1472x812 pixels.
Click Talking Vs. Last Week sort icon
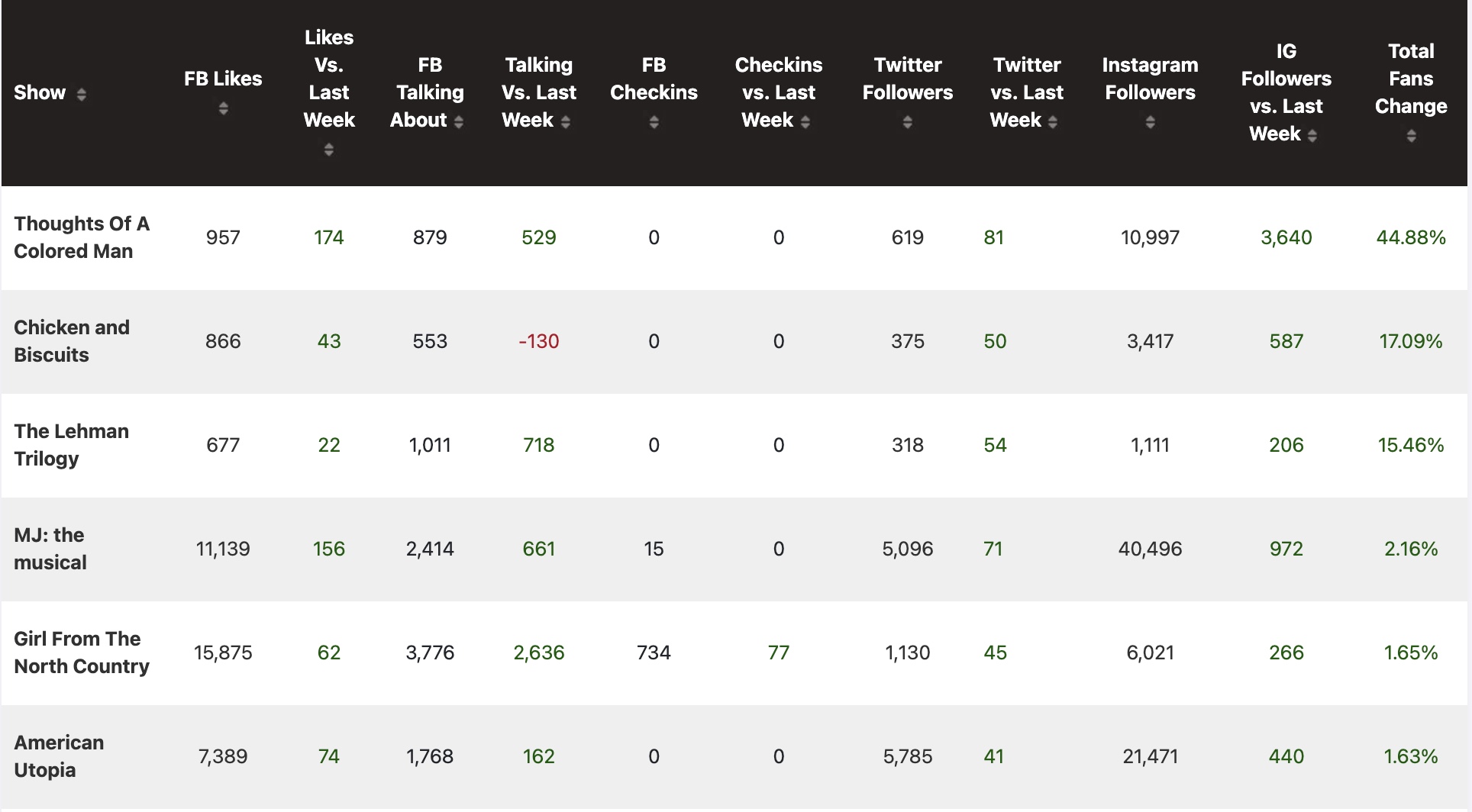[x=566, y=122]
